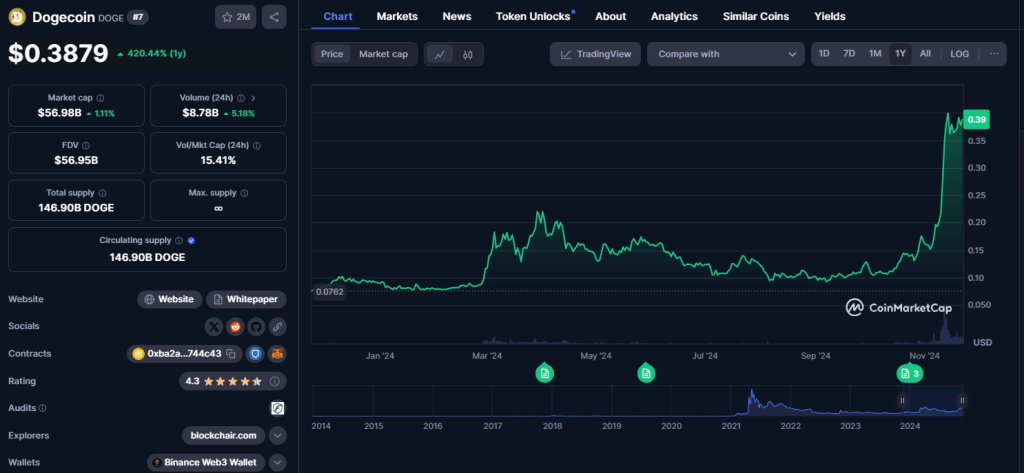Click the news marker near May '24

tap(646, 373)
